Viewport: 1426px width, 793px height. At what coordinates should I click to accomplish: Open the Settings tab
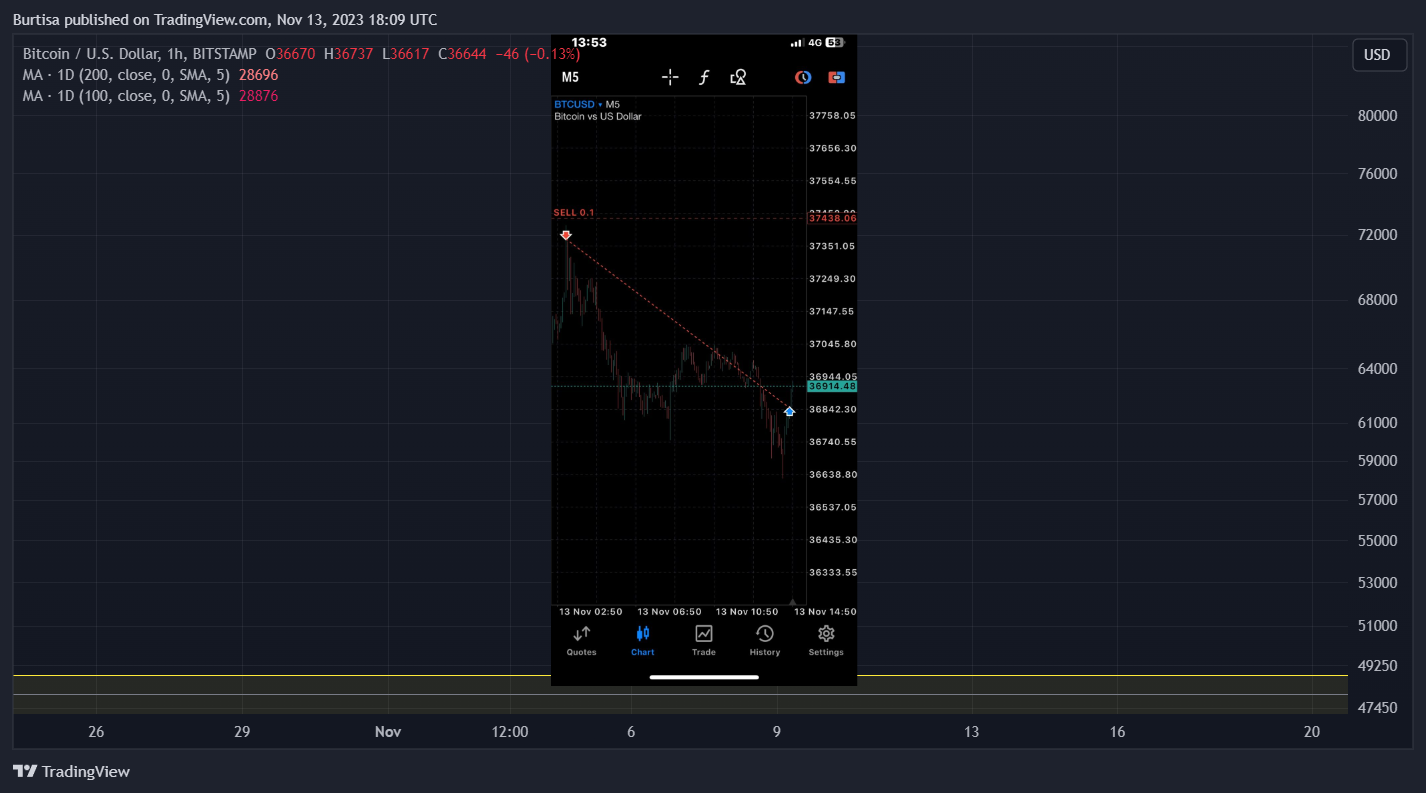pyautogui.click(x=826, y=640)
